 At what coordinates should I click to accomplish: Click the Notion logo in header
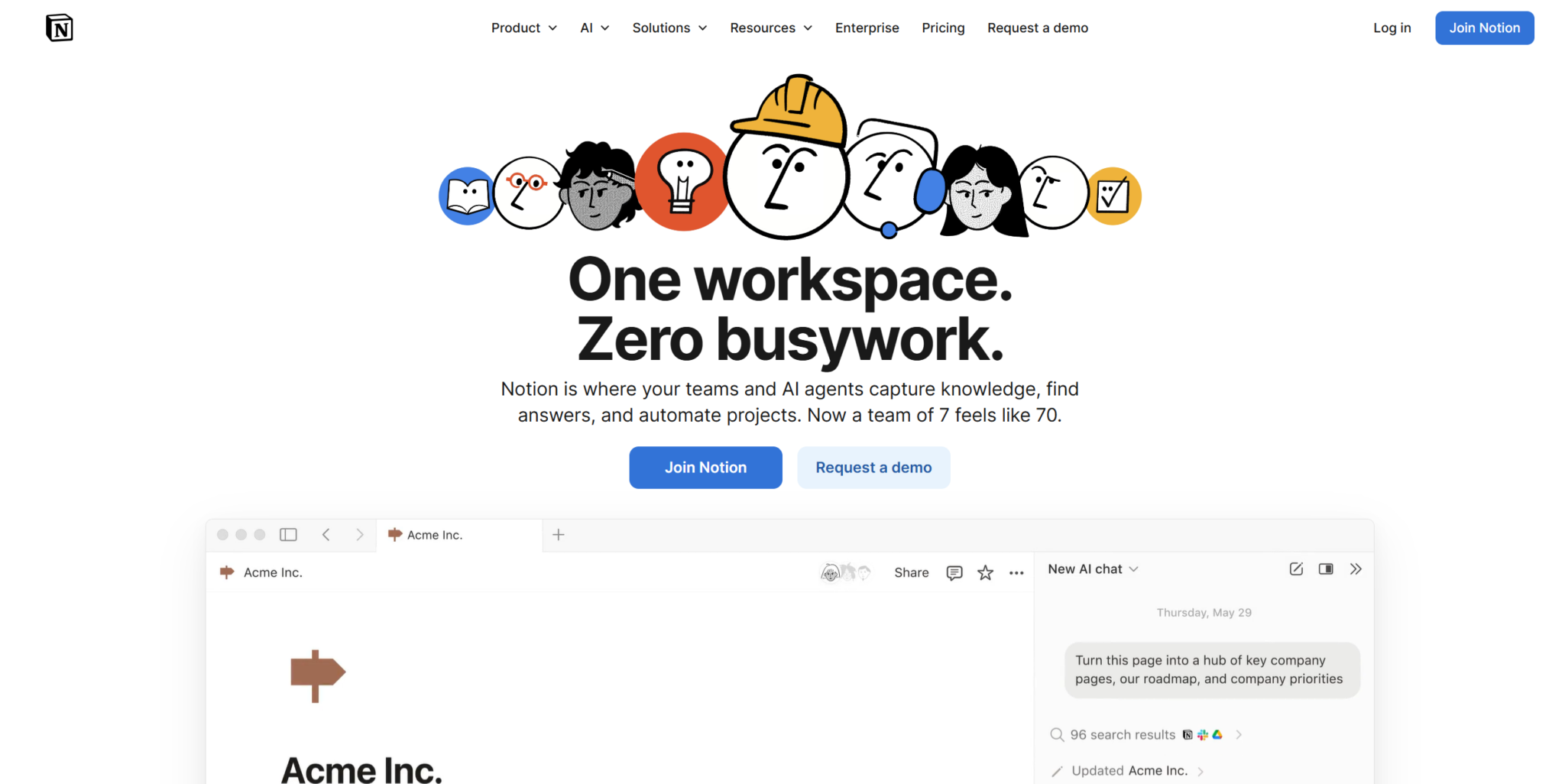point(59,28)
